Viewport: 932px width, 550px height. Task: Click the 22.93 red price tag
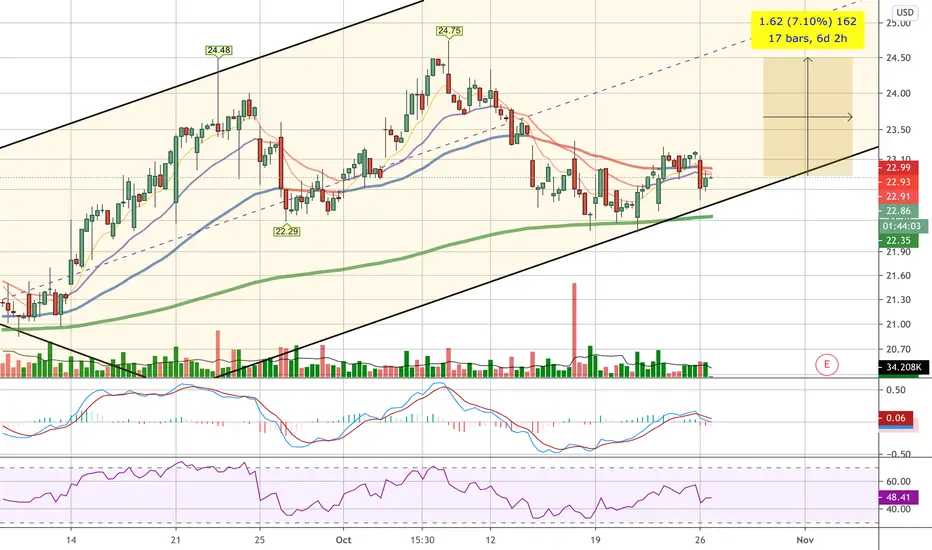tap(898, 183)
